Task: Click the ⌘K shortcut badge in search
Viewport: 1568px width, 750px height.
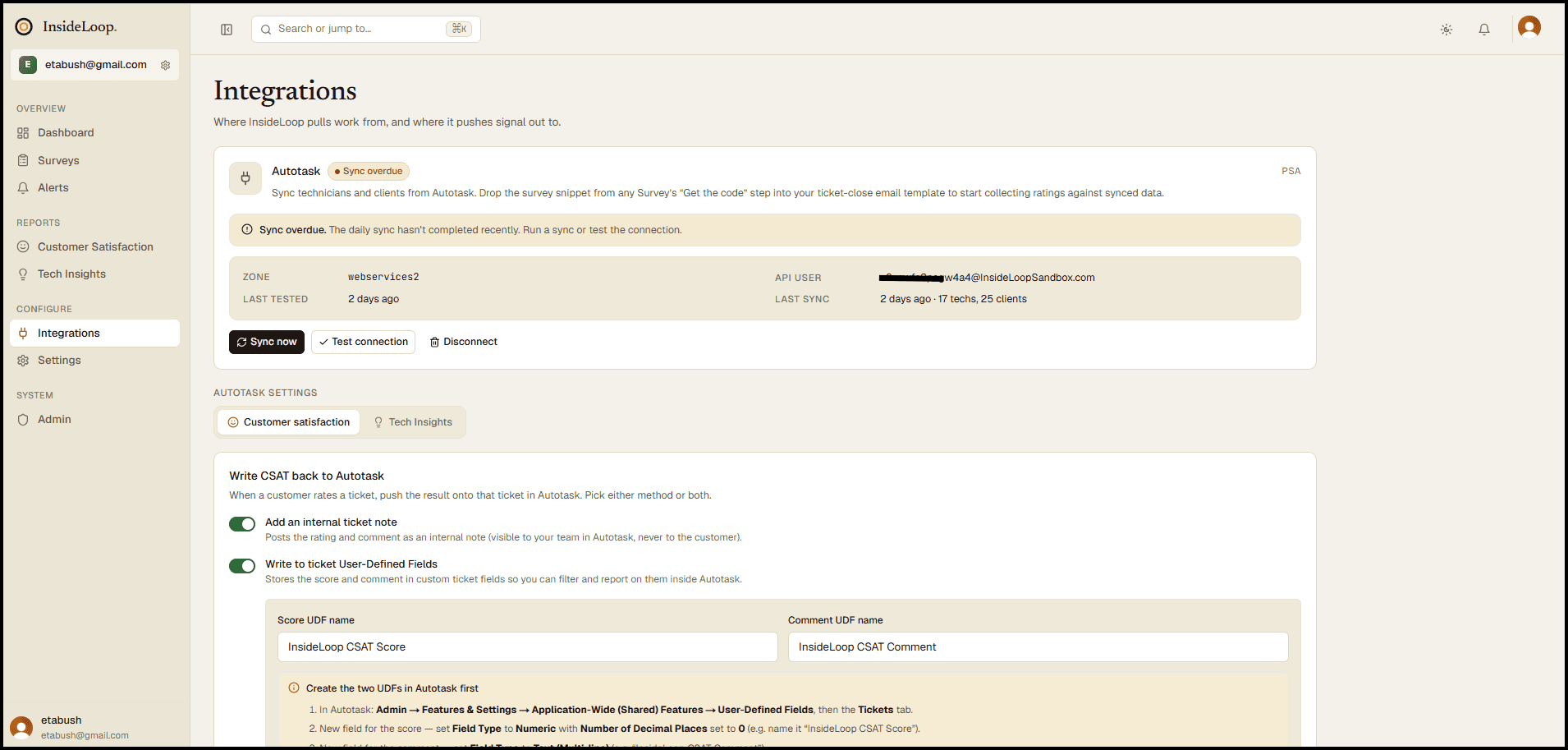Action: pos(459,30)
